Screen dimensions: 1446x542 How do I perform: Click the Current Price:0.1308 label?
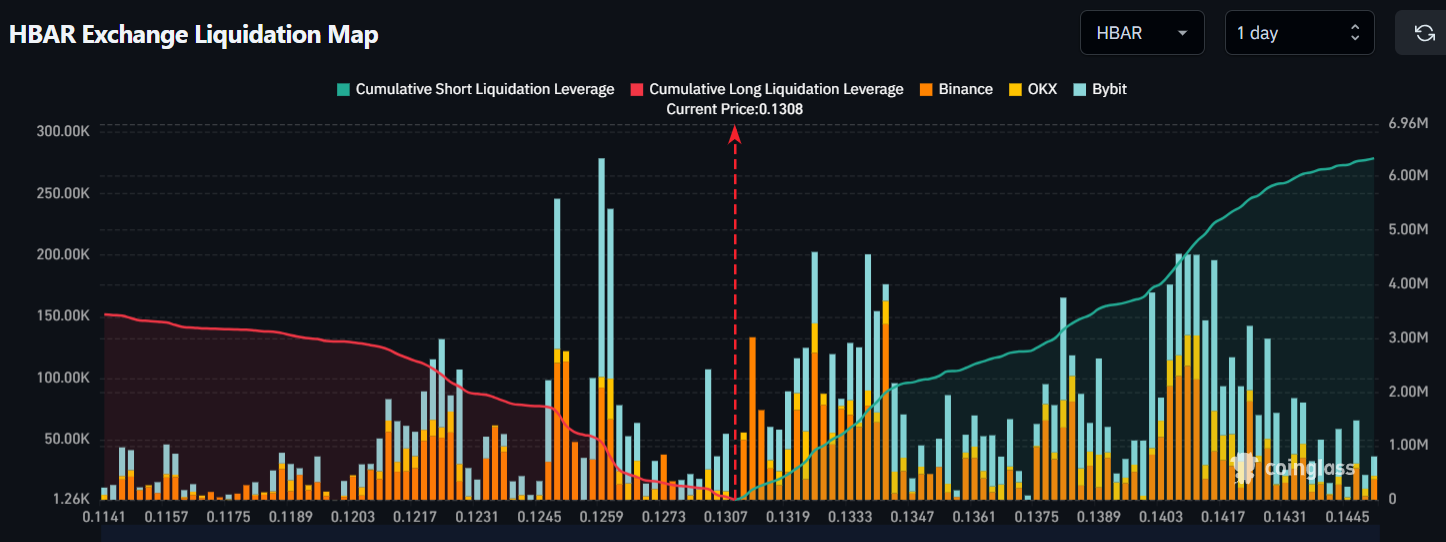735,109
